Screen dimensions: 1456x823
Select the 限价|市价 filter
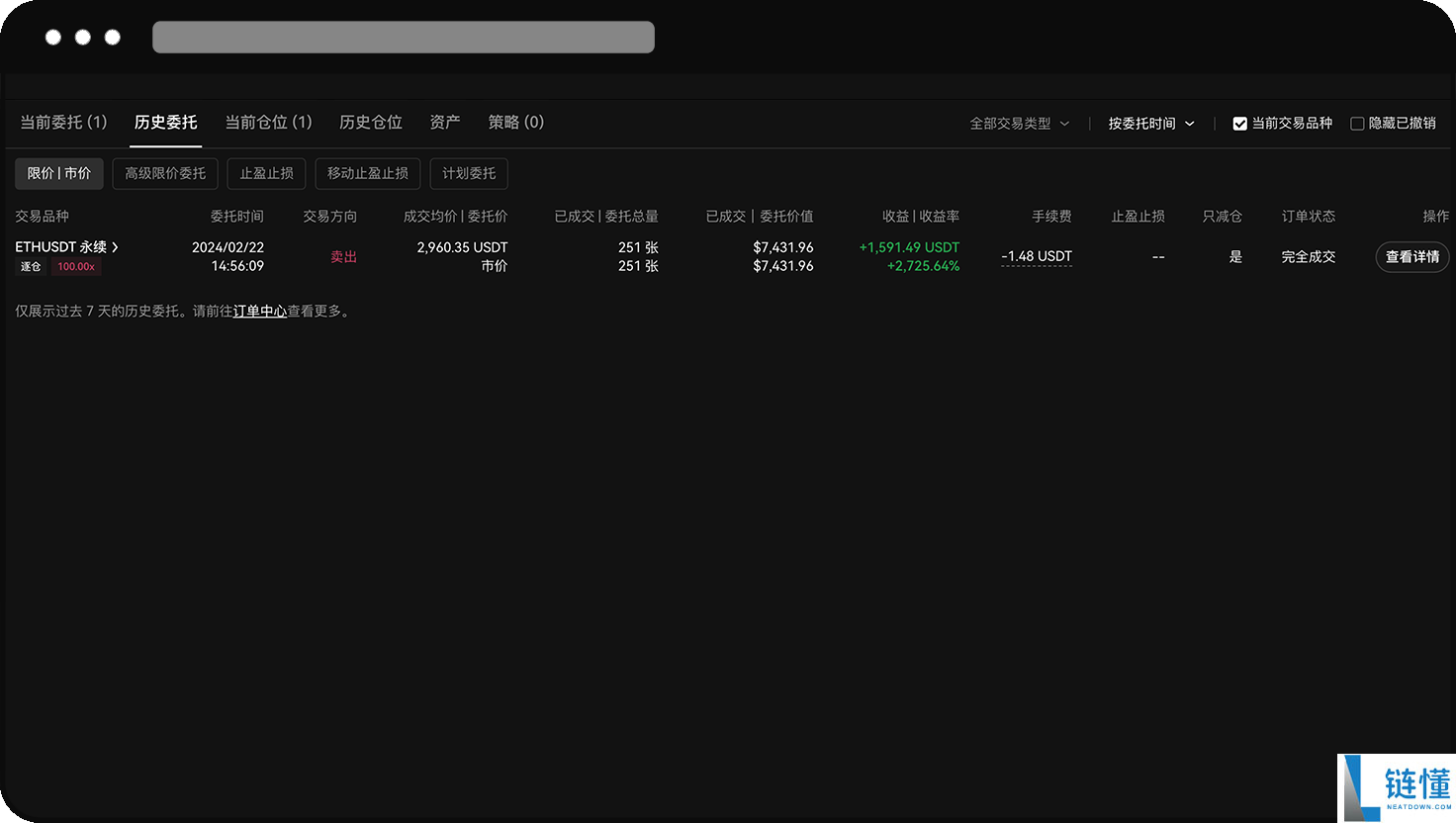[58, 173]
